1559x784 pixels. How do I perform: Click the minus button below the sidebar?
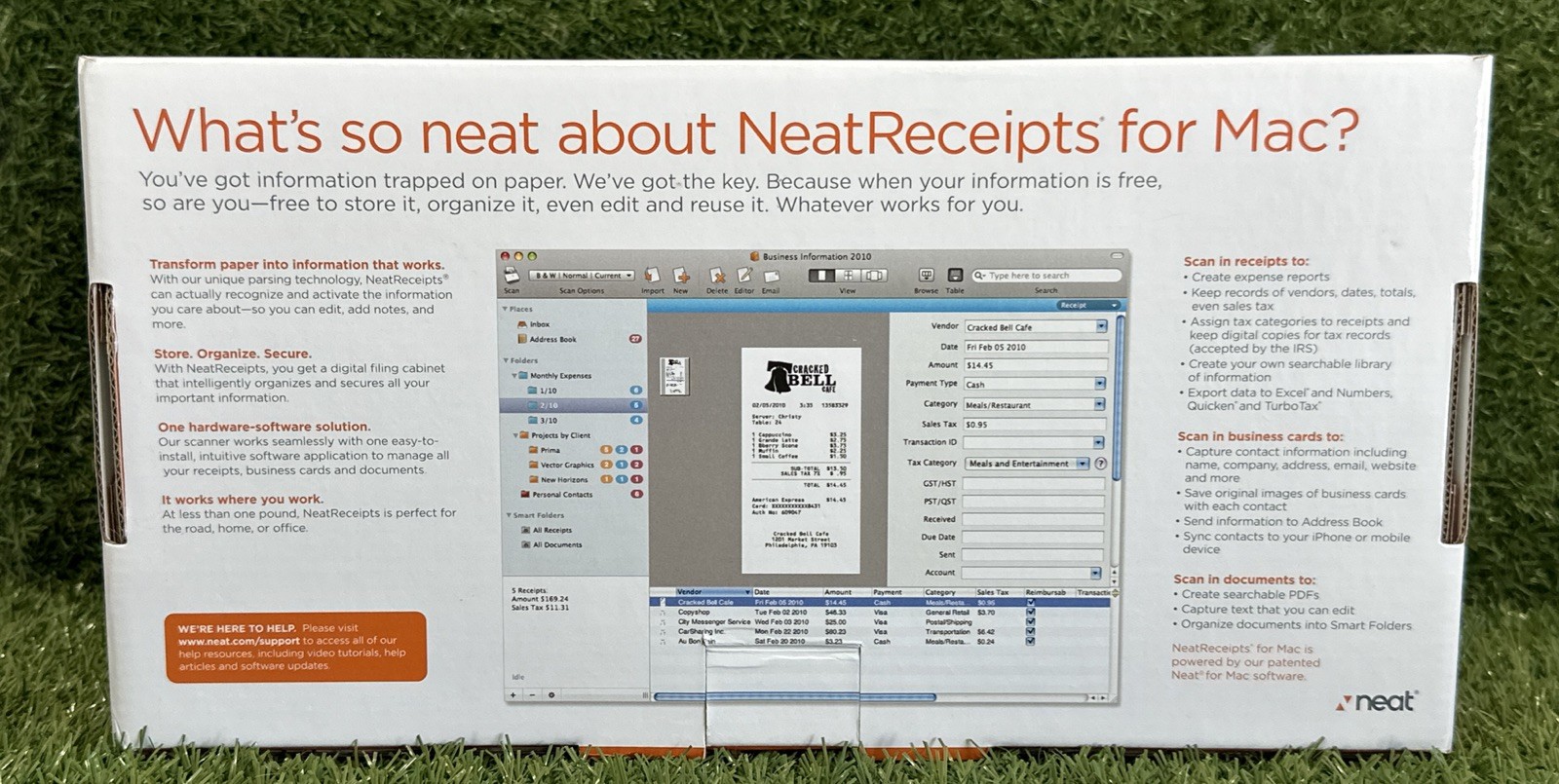[x=532, y=695]
